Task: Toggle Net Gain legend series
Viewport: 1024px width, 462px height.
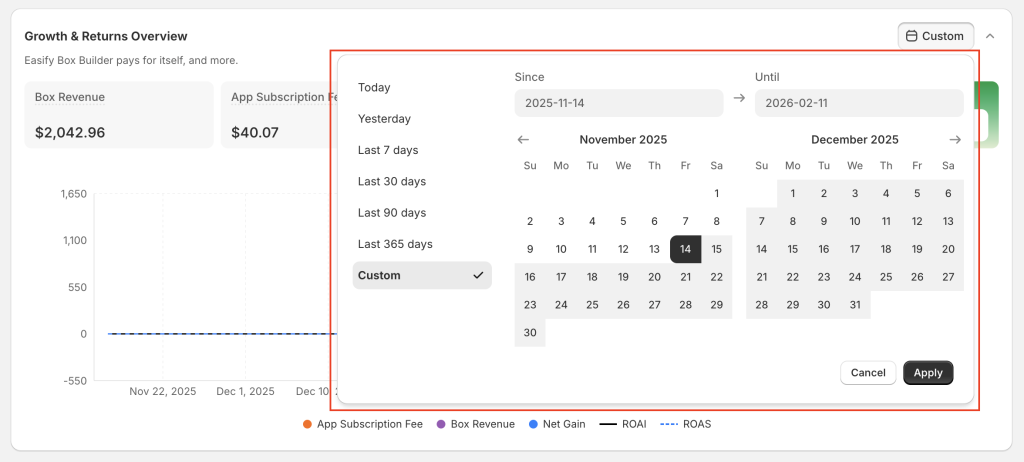Action: (x=559, y=424)
